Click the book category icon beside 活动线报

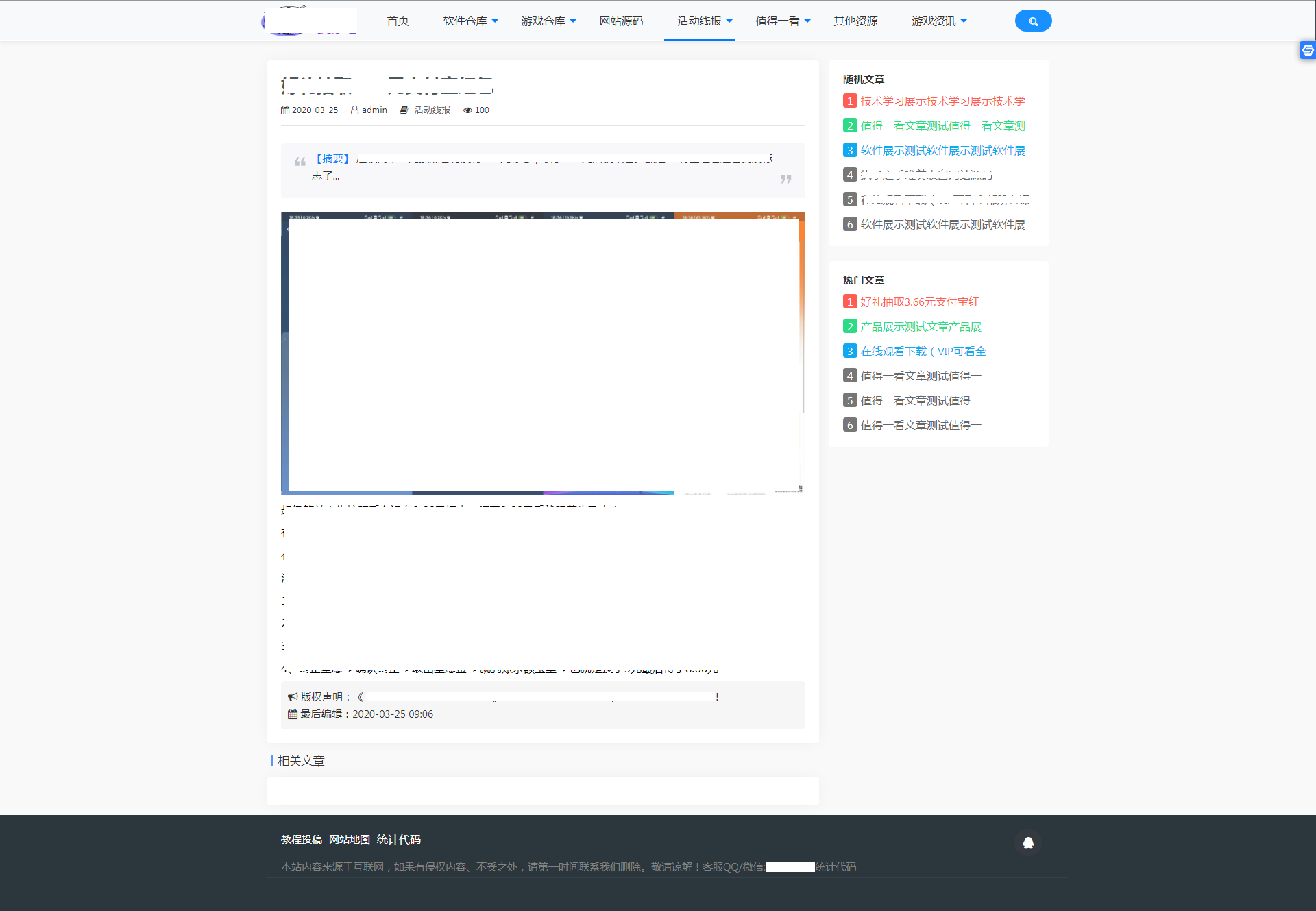tap(404, 110)
